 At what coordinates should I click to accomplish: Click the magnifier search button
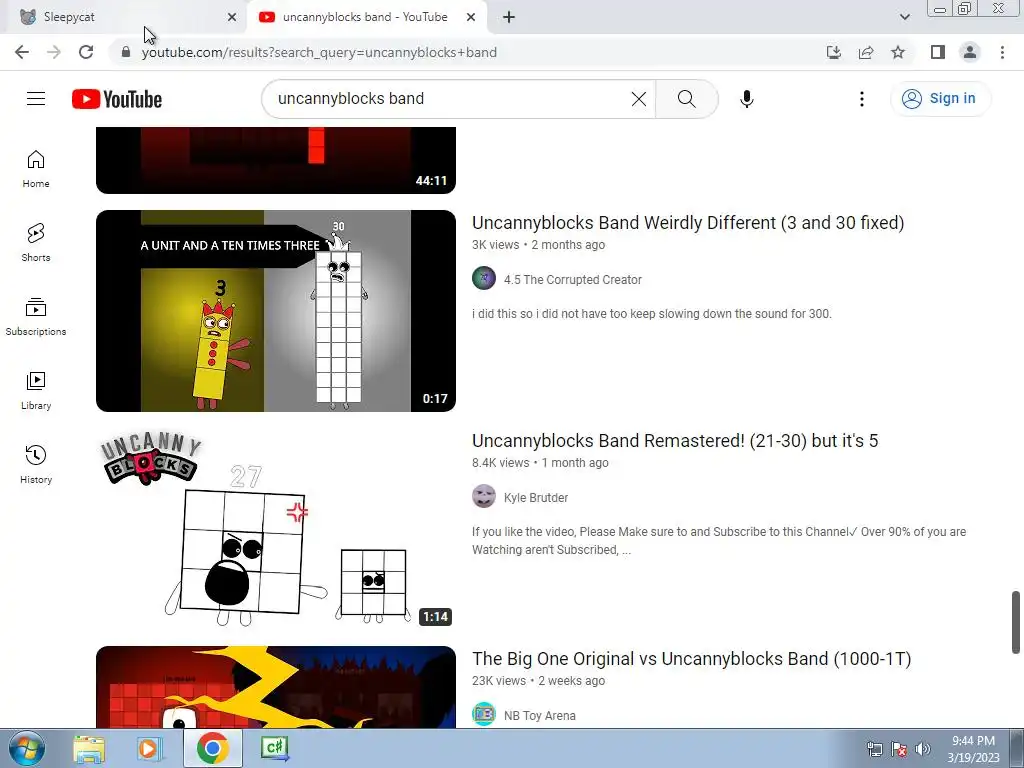point(686,99)
